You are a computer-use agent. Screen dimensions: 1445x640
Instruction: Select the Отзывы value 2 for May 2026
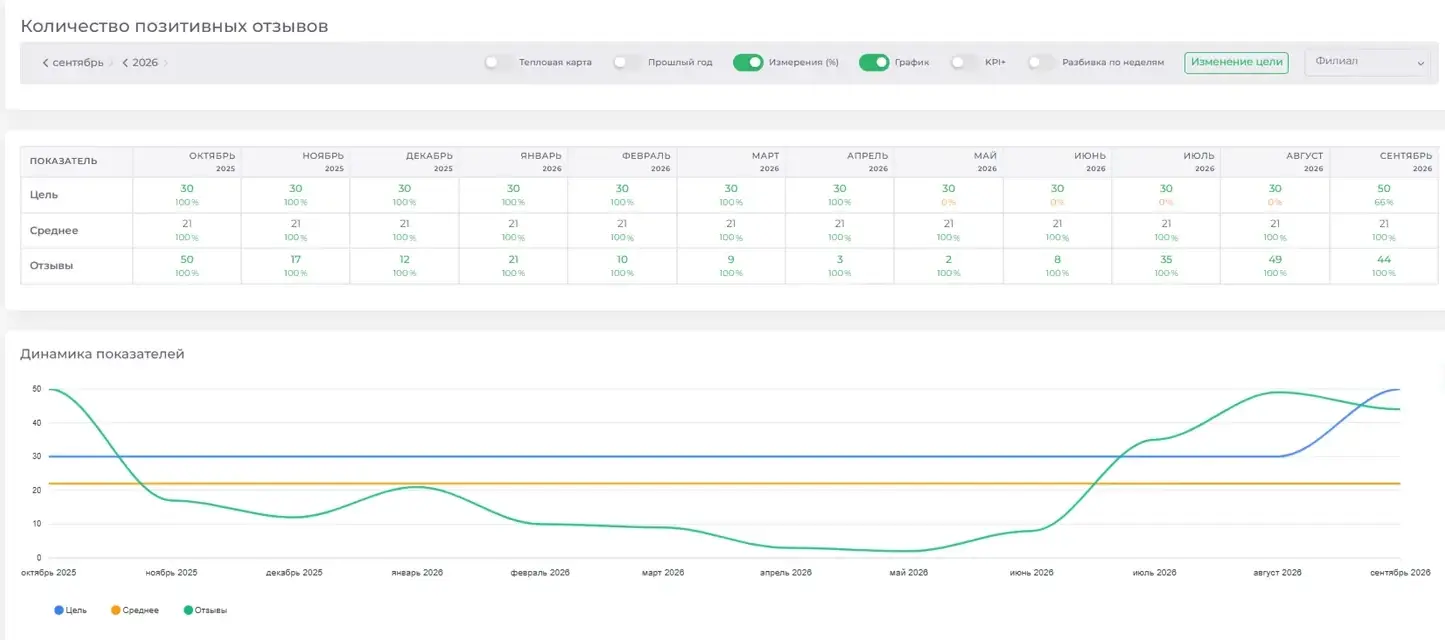pos(948,260)
